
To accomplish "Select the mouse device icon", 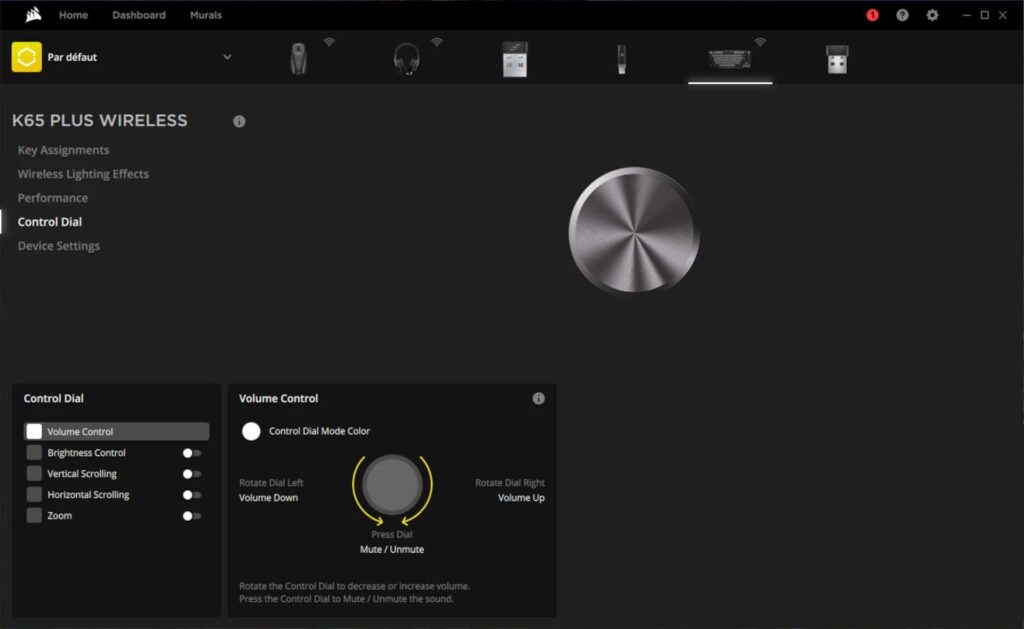I will 298,59.
